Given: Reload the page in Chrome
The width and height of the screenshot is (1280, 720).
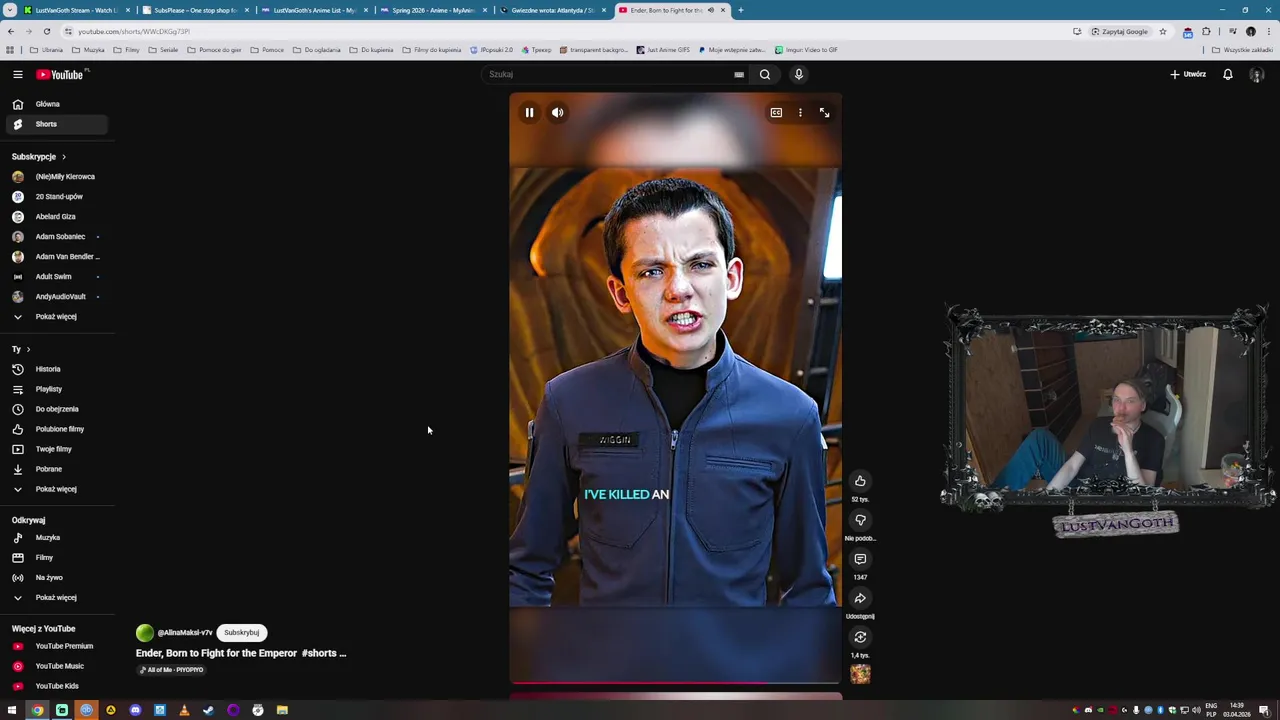Looking at the screenshot, I should 47,31.
